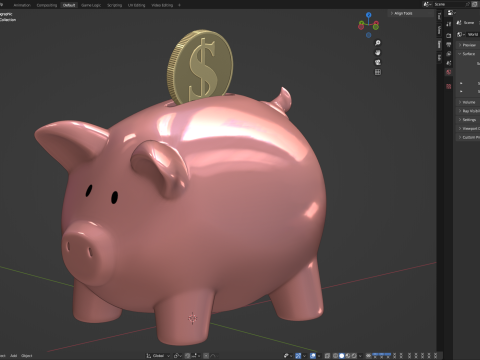This screenshot has width=480, height=360.
Task: Open the Texture properties tab (checker icon)
Action: coord(449,86)
